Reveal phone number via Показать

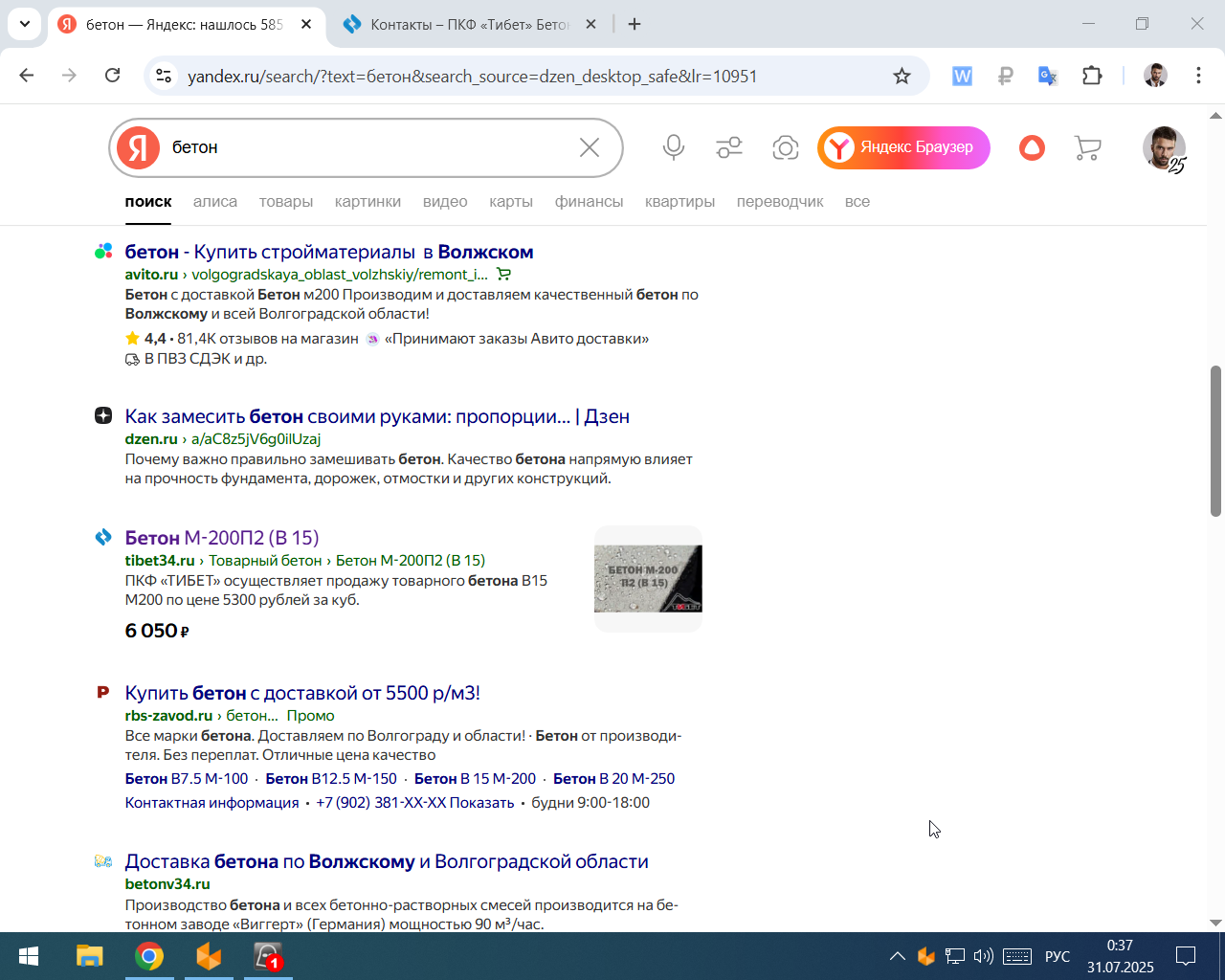click(x=481, y=803)
